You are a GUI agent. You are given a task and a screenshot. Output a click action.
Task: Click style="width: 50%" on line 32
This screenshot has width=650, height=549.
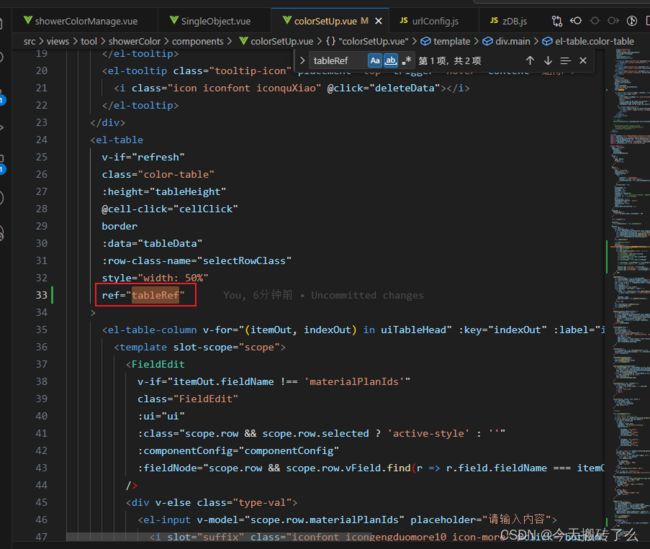(x=155, y=278)
